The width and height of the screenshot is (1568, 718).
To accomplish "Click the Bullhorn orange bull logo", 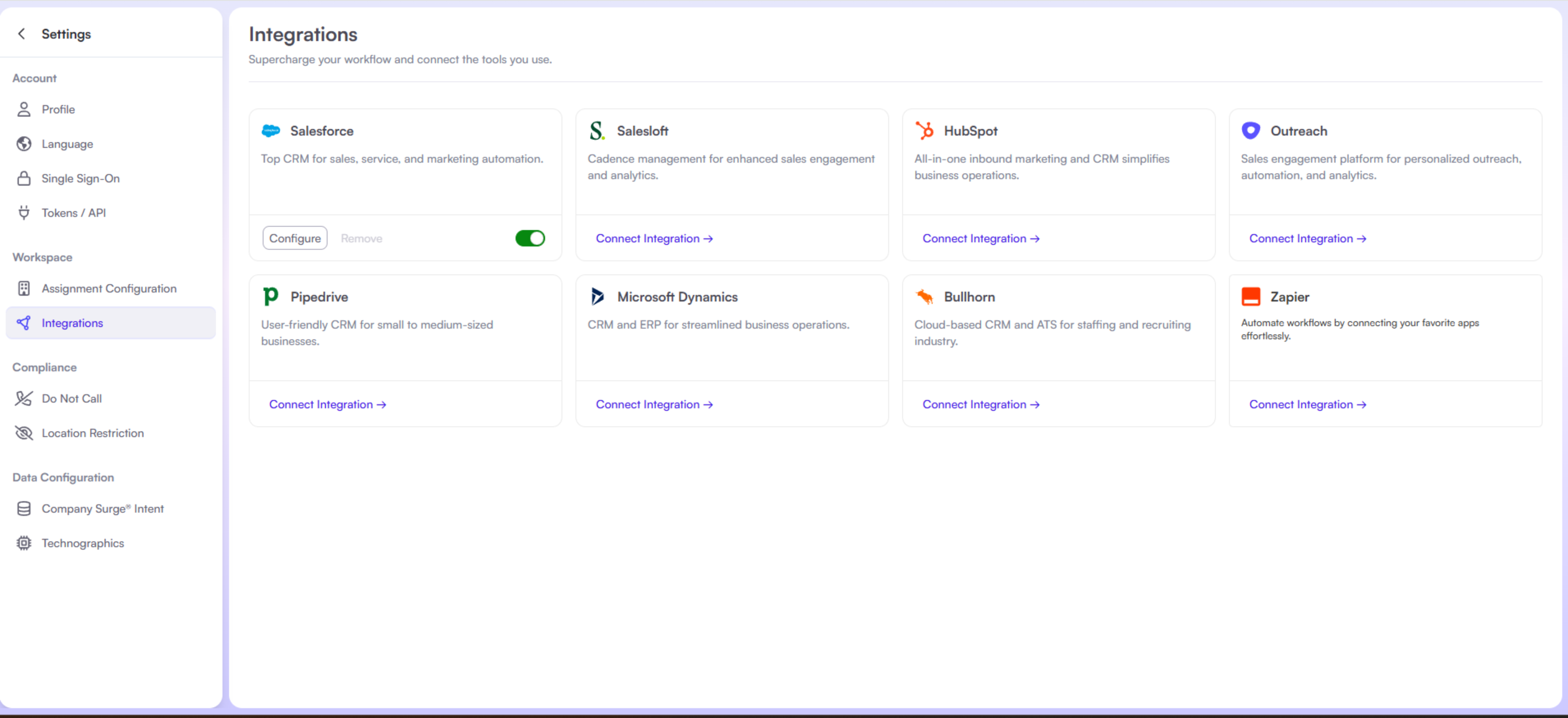I will point(924,297).
